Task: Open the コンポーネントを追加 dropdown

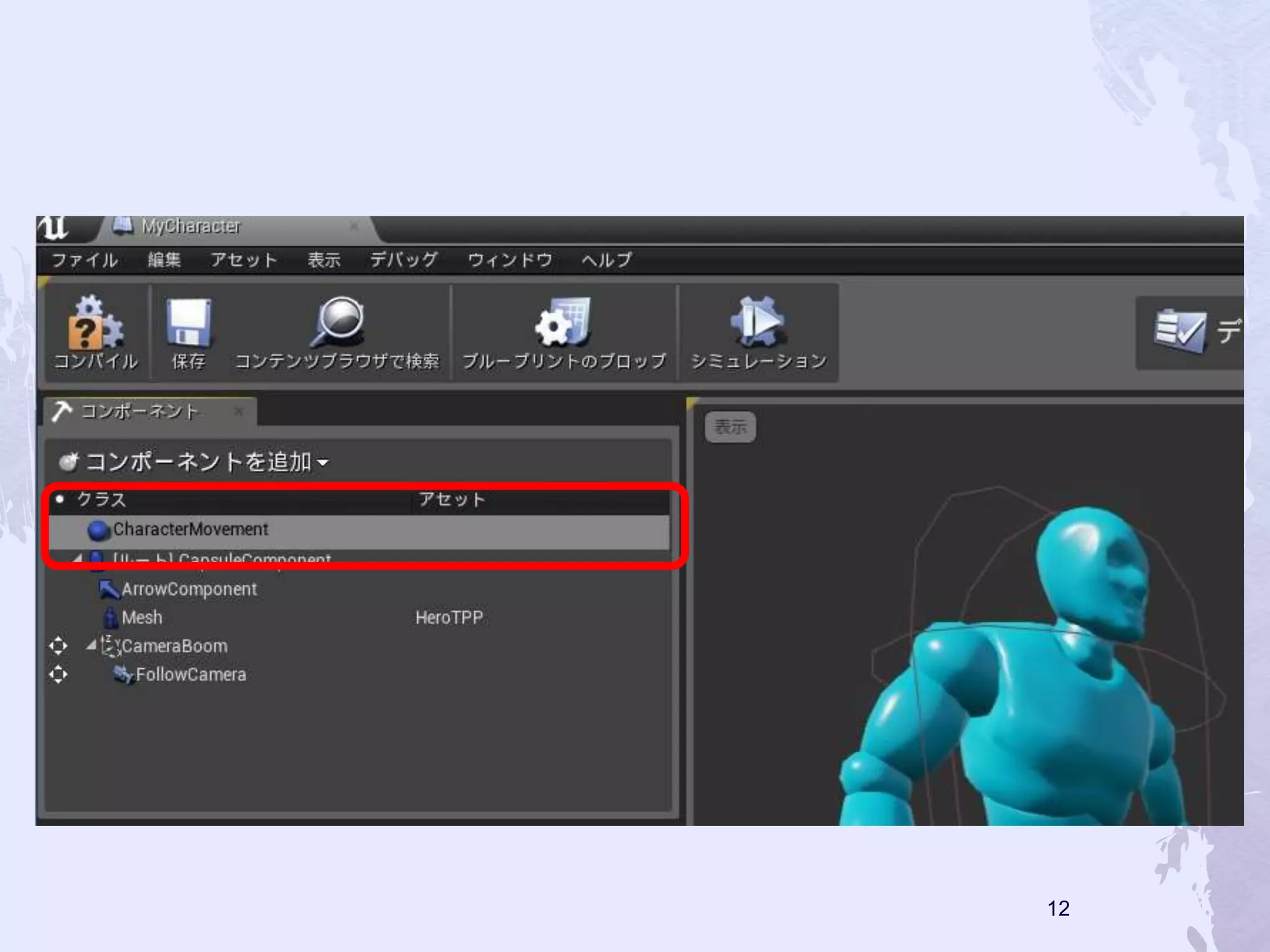Action: pos(193,462)
